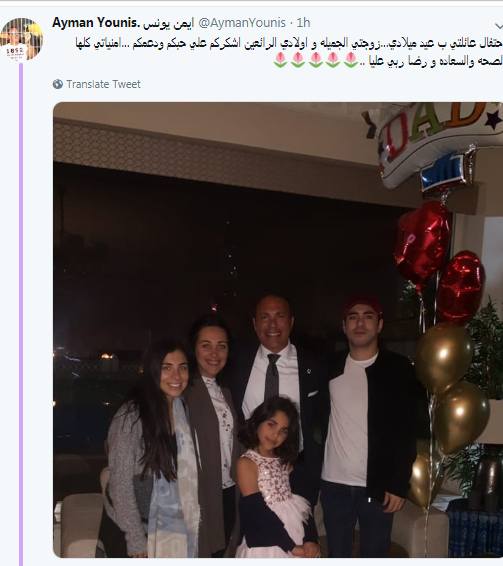The image size is (503, 566).
Task: Click the Ayman Younis display name
Action: point(123,23)
